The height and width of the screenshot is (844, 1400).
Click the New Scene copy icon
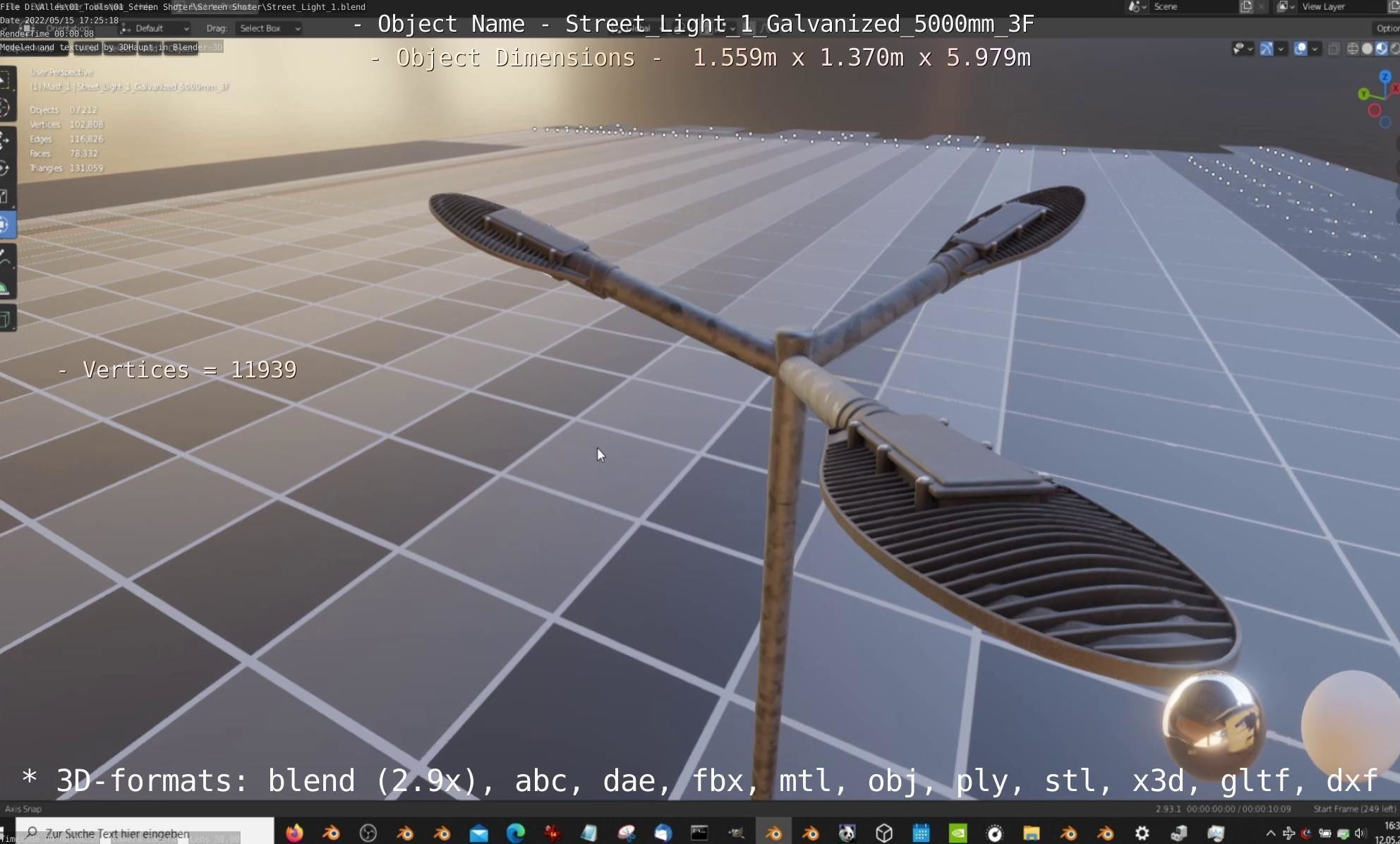click(x=1246, y=7)
